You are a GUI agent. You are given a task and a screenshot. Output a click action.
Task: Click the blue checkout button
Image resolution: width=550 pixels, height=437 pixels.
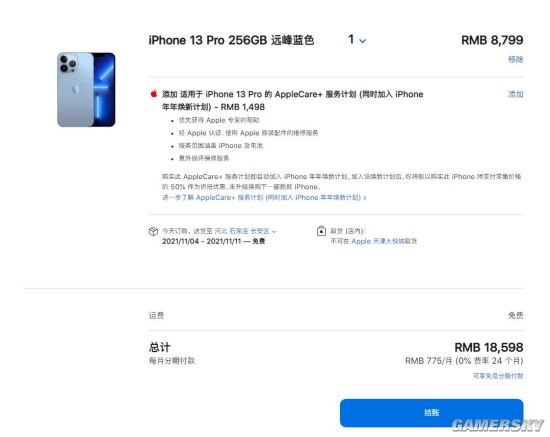tap(431, 413)
